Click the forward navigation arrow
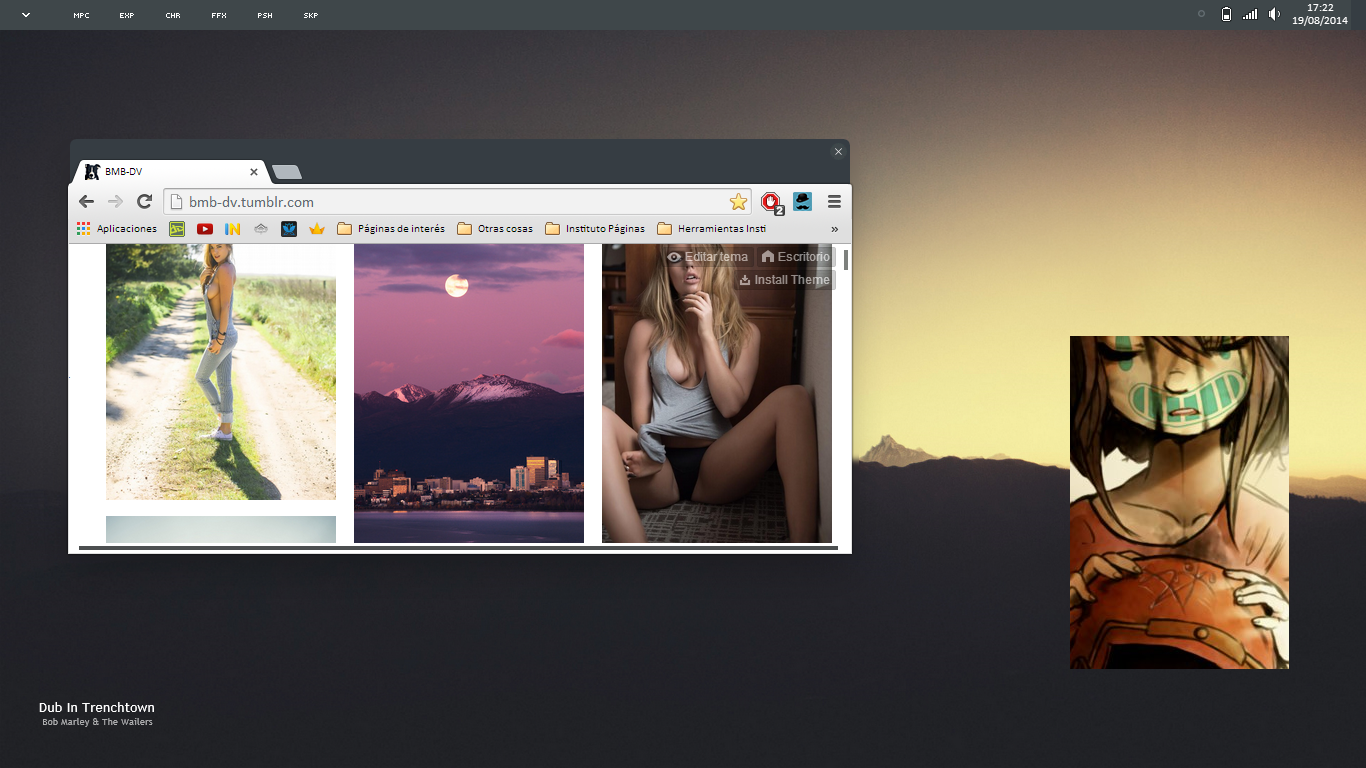Image resolution: width=1366 pixels, height=768 pixels. pyautogui.click(x=115, y=202)
